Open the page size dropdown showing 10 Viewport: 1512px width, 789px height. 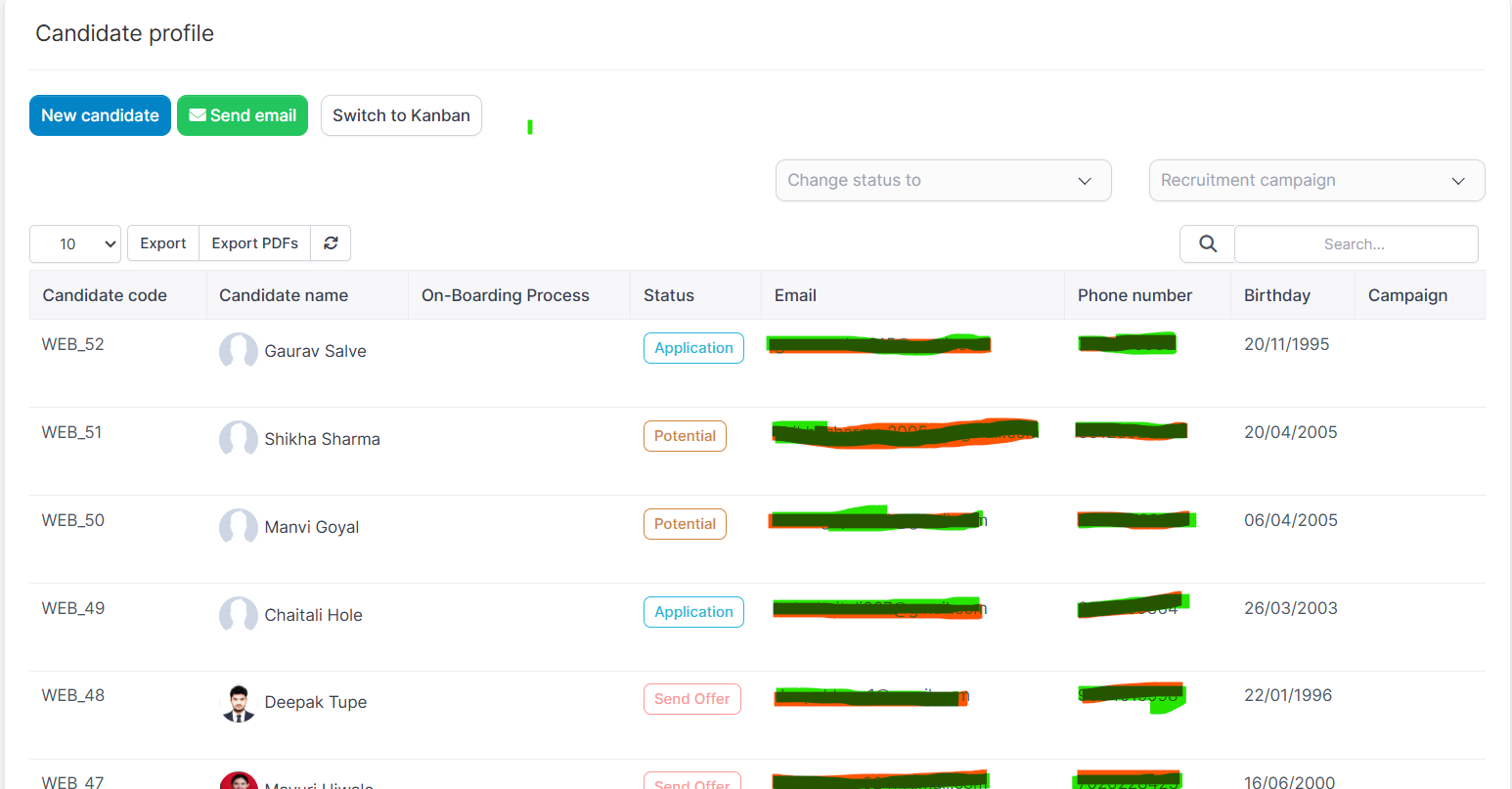coord(75,244)
